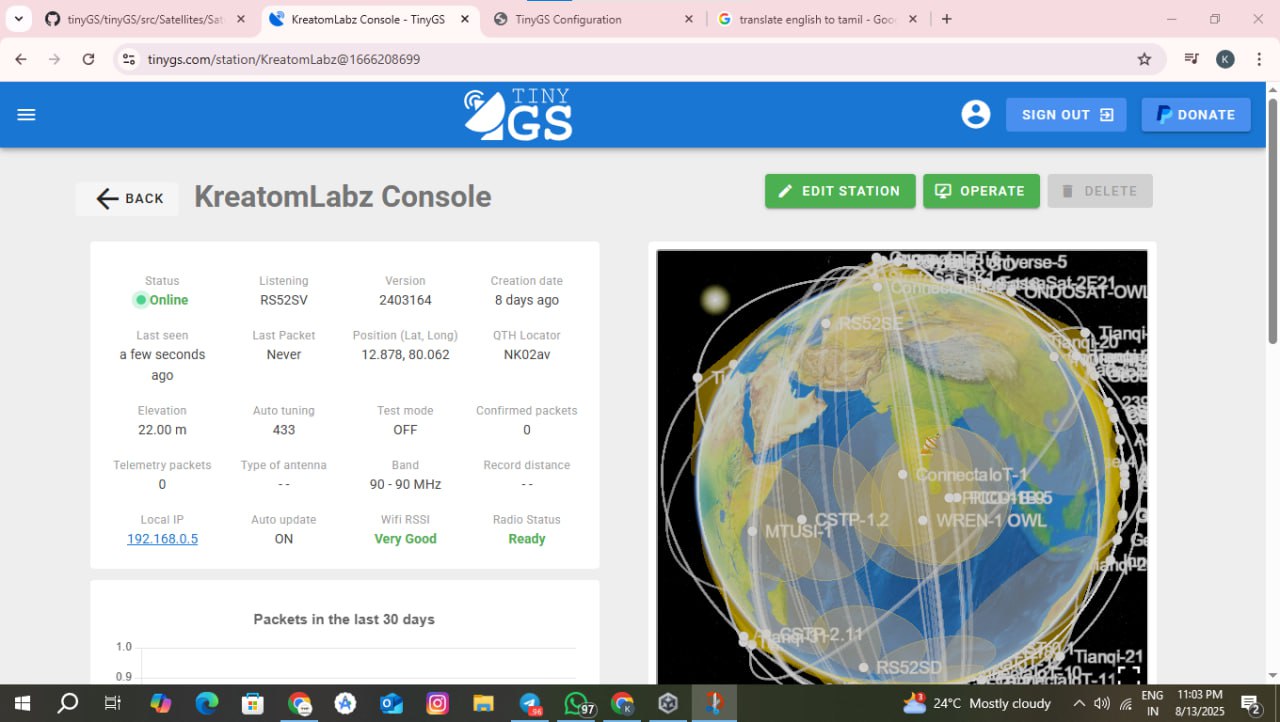Open the Local IP link 192.168.0.5

pyautogui.click(x=162, y=539)
